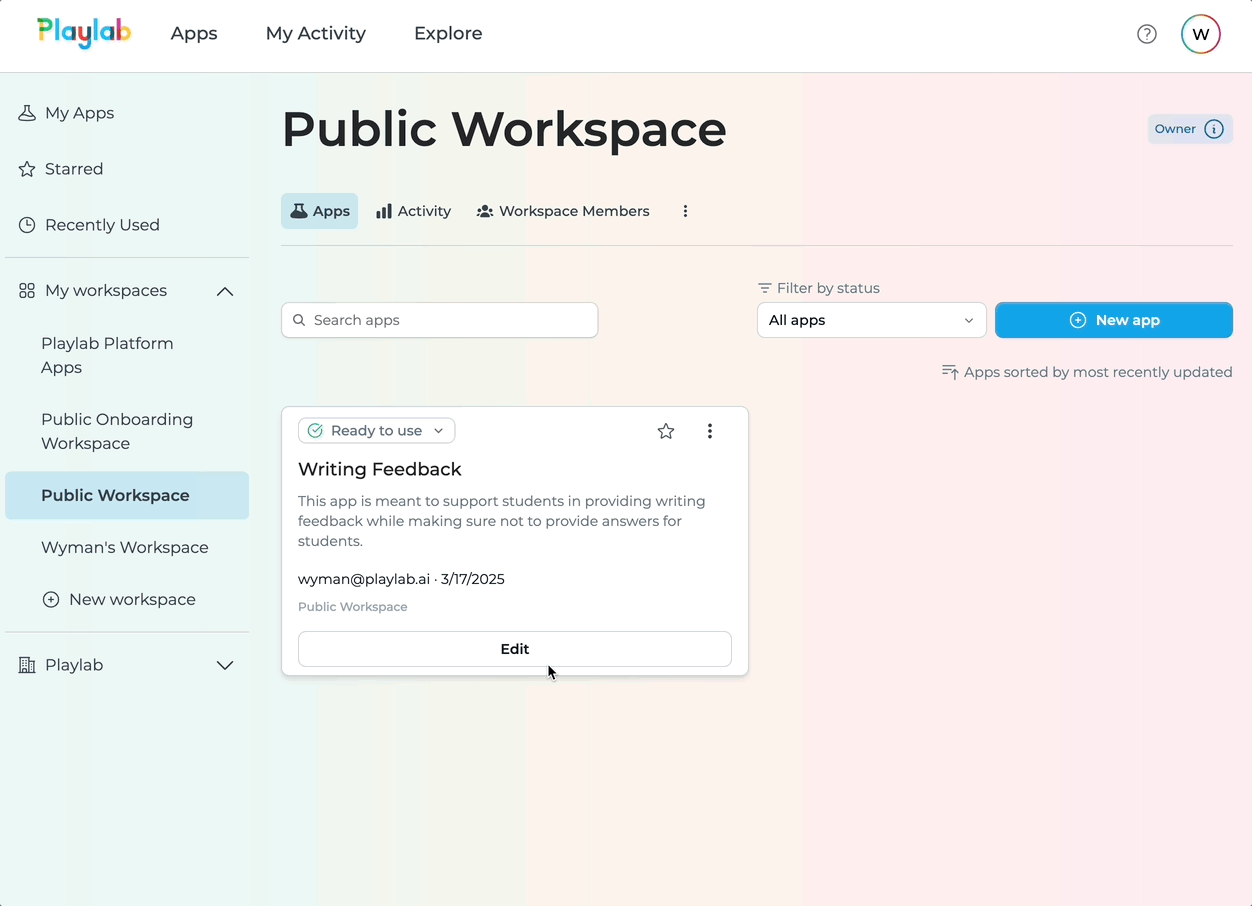Click the Owner info icon
The width and height of the screenshot is (1252, 906).
(x=1214, y=129)
